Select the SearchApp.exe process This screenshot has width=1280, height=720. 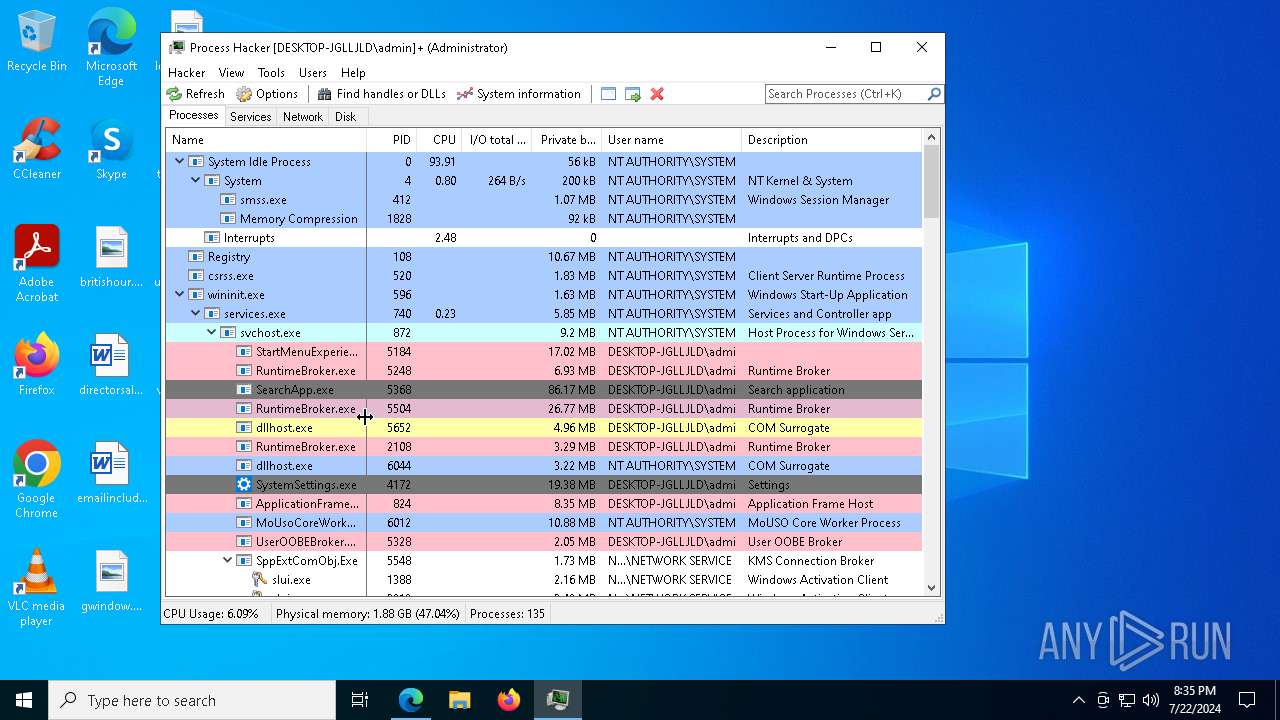pyautogui.click(x=544, y=389)
